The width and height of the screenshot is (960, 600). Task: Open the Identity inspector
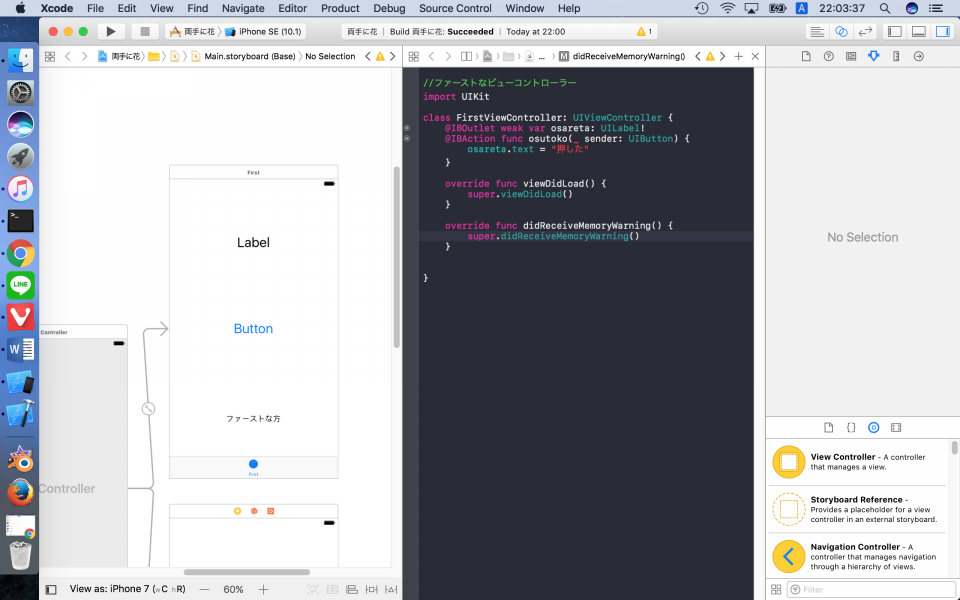[851, 56]
